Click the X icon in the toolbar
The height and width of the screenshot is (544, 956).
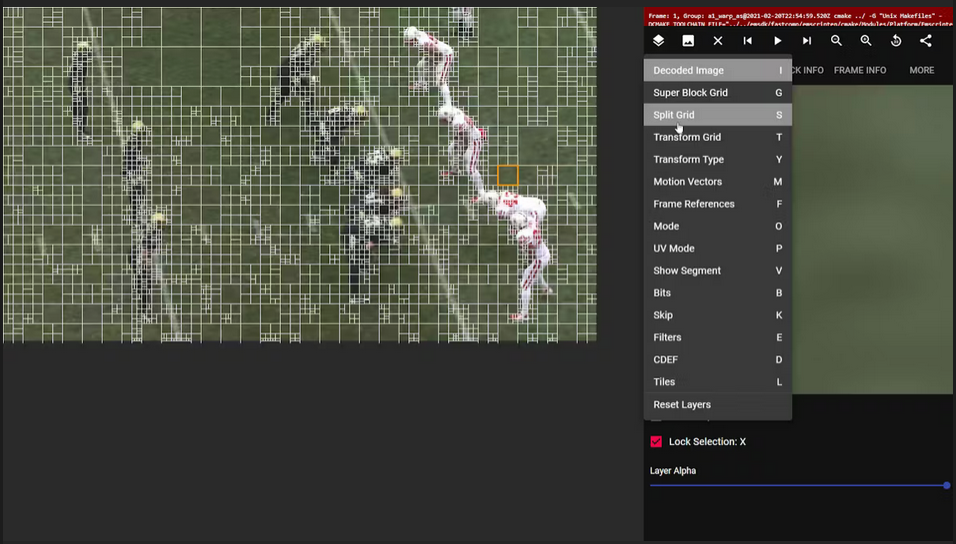point(718,41)
